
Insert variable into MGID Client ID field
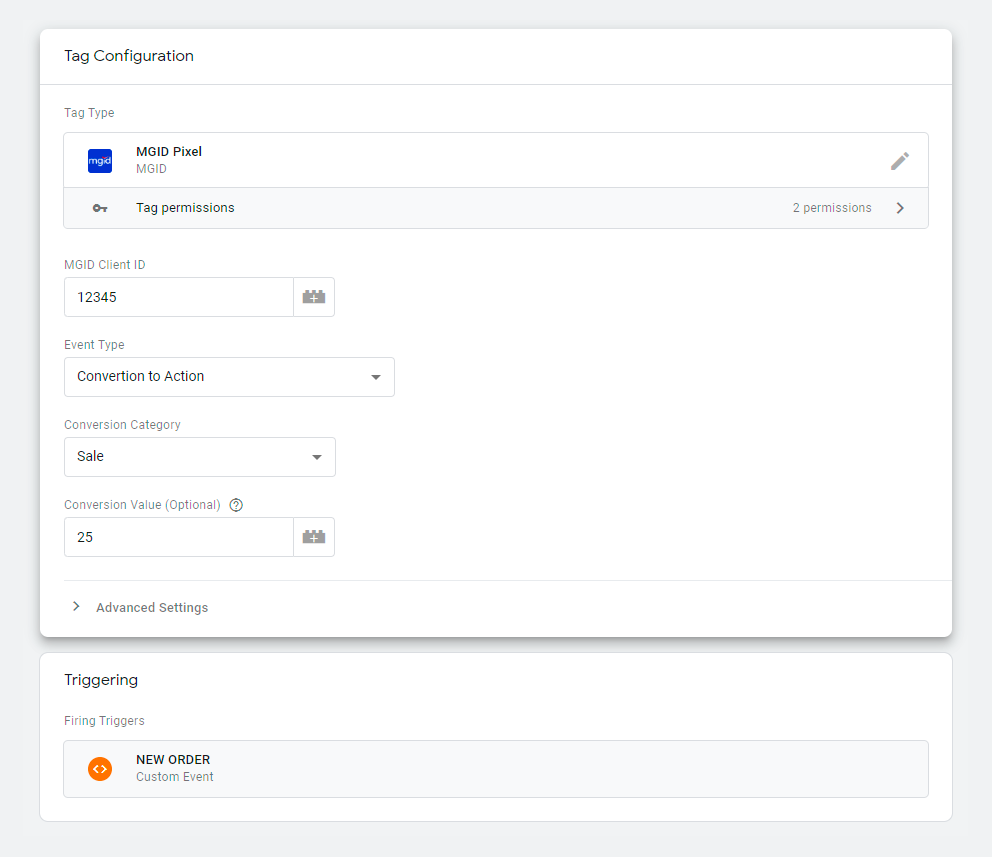(314, 297)
